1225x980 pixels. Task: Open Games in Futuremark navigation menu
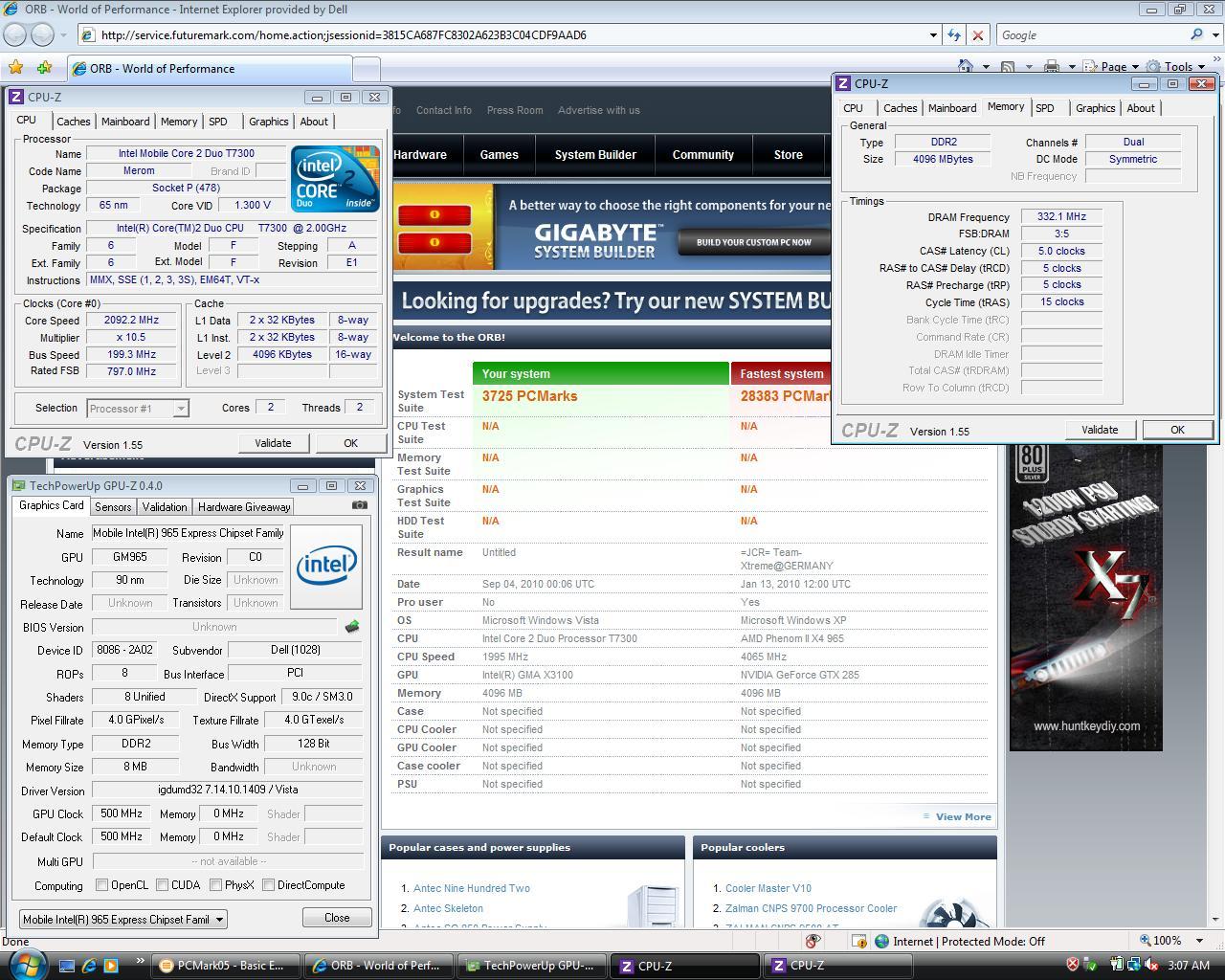click(x=499, y=154)
